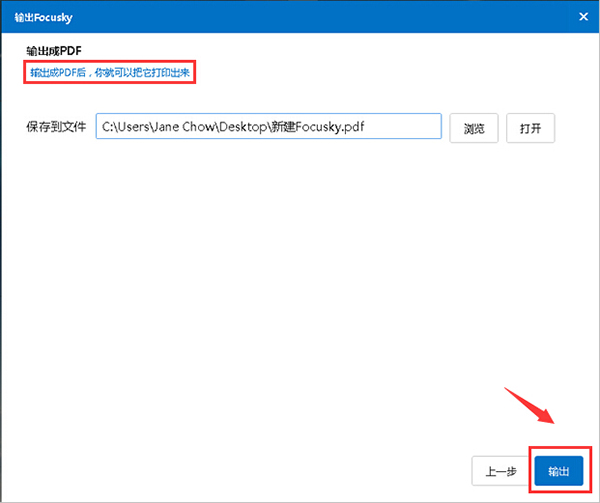
Task: Start export with the blue 输出 button
Action: (x=558, y=471)
